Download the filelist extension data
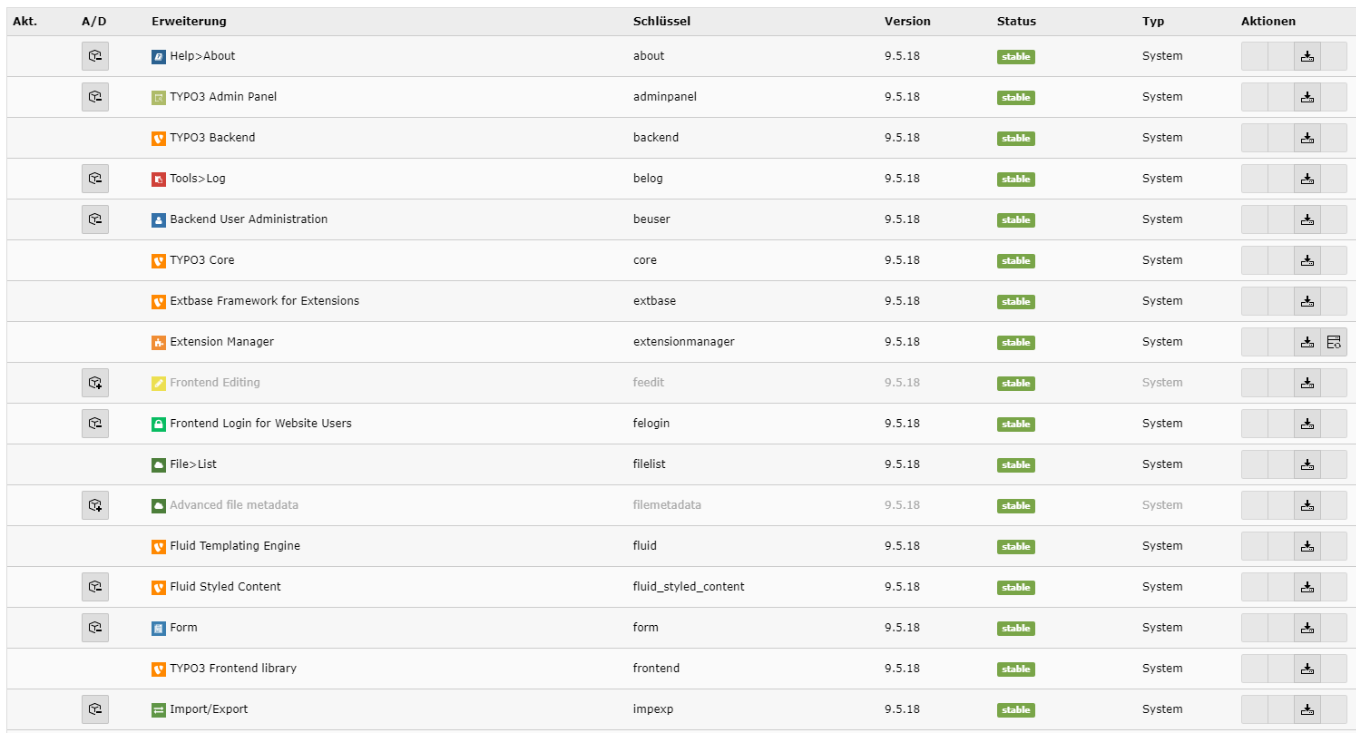The image size is (1356, 733). (1307, 465)
